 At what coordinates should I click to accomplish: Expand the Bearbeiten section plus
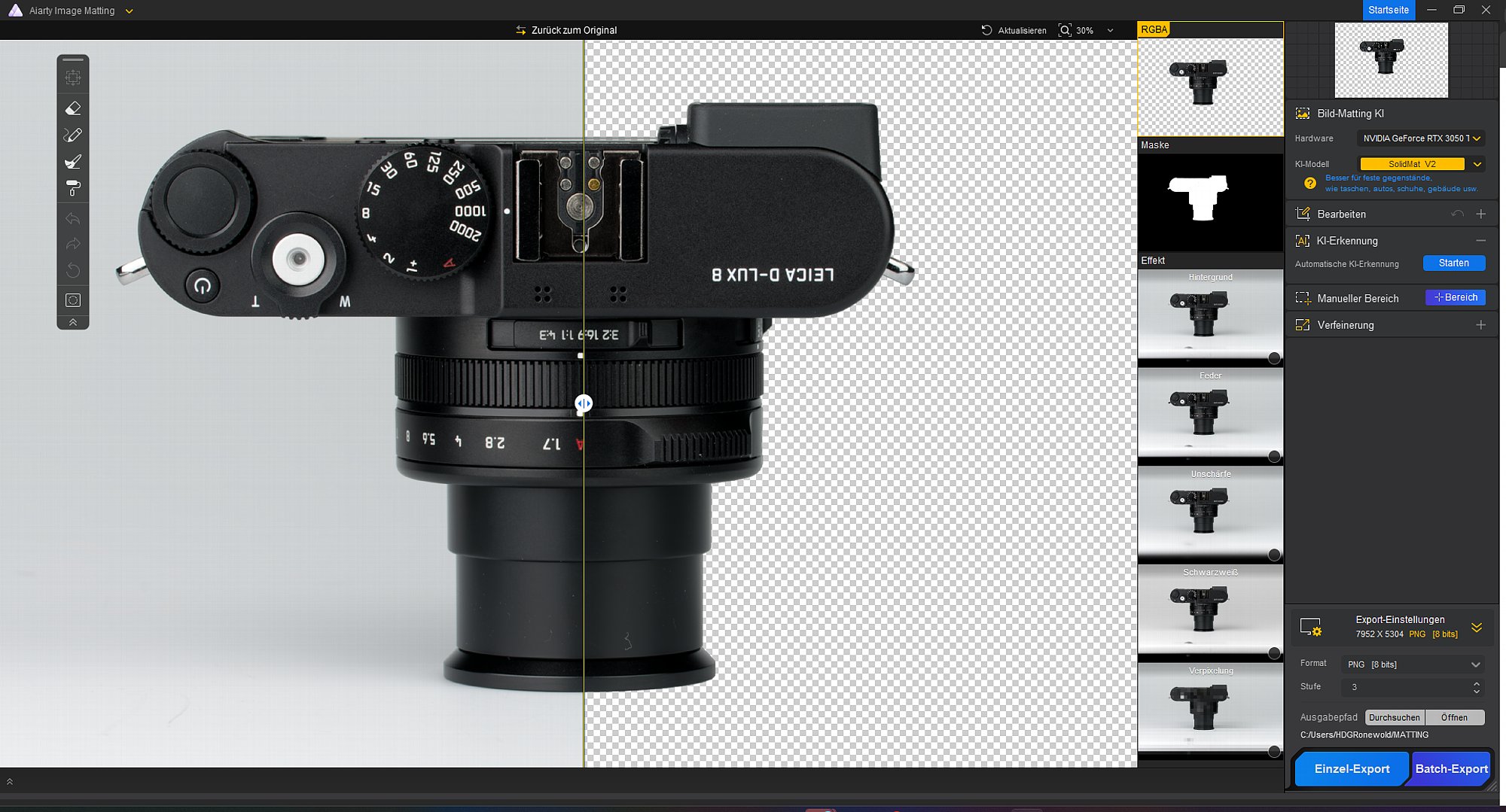point(1481,214)
